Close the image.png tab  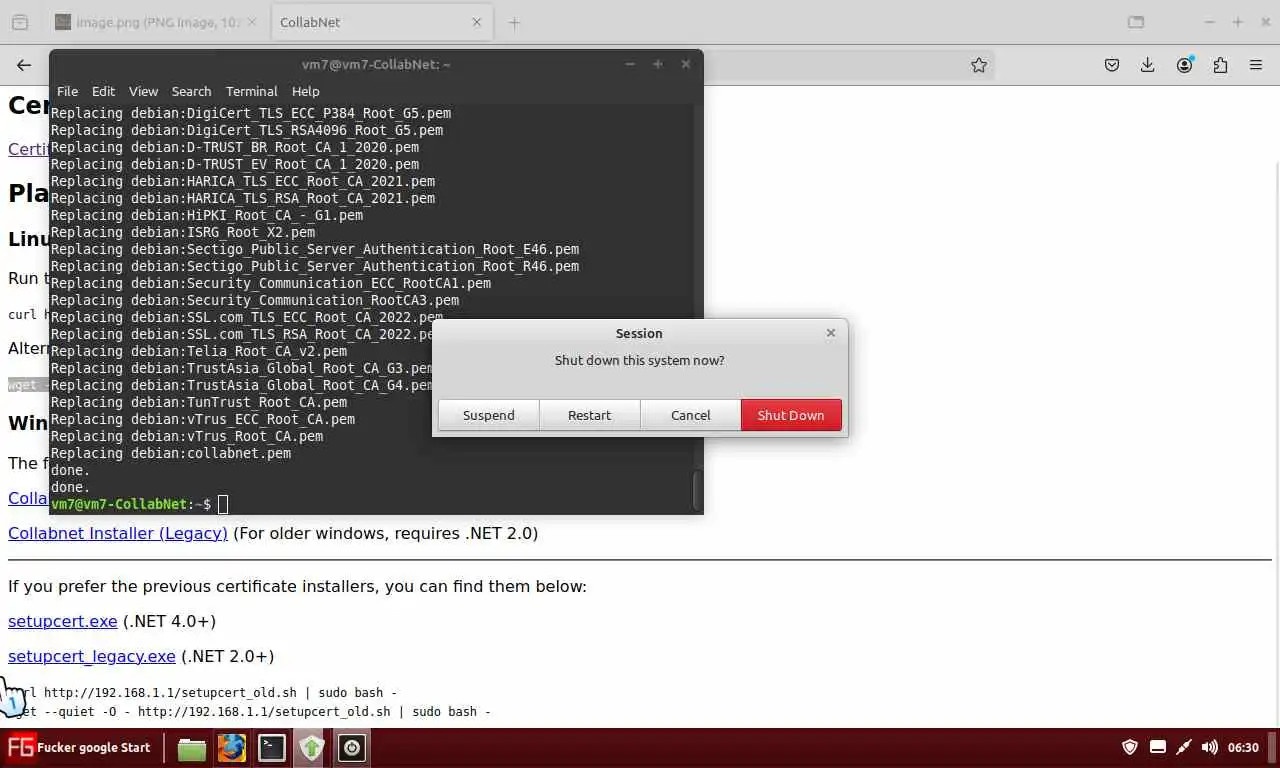(253, 22)
